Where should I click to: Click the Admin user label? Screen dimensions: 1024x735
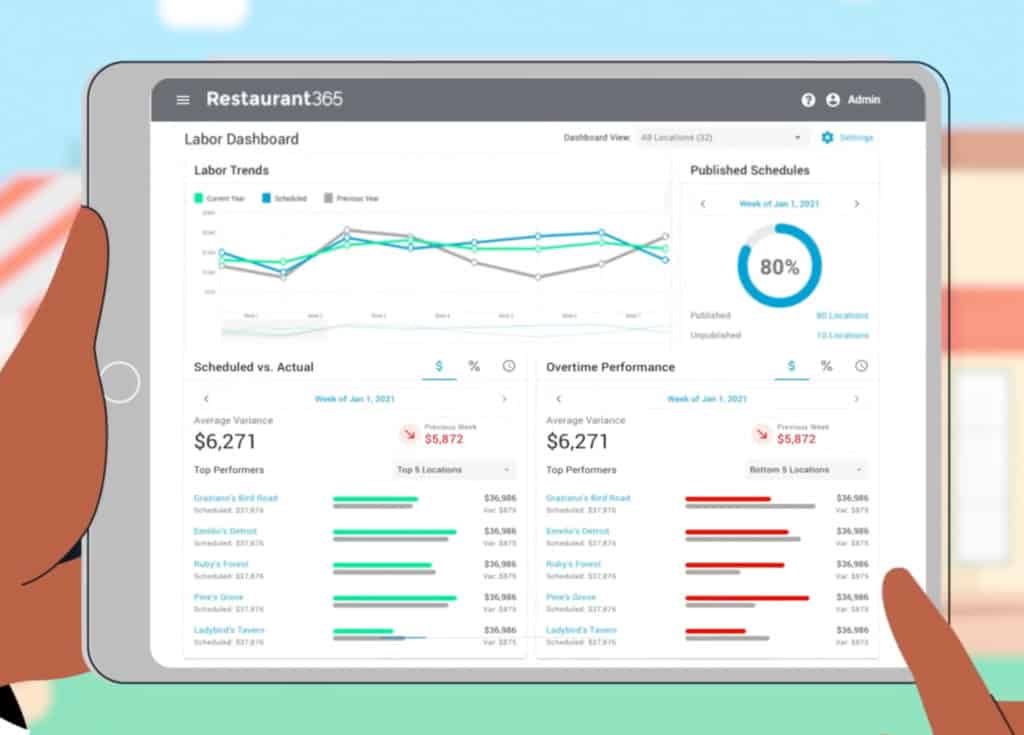[x=864, y=100]
